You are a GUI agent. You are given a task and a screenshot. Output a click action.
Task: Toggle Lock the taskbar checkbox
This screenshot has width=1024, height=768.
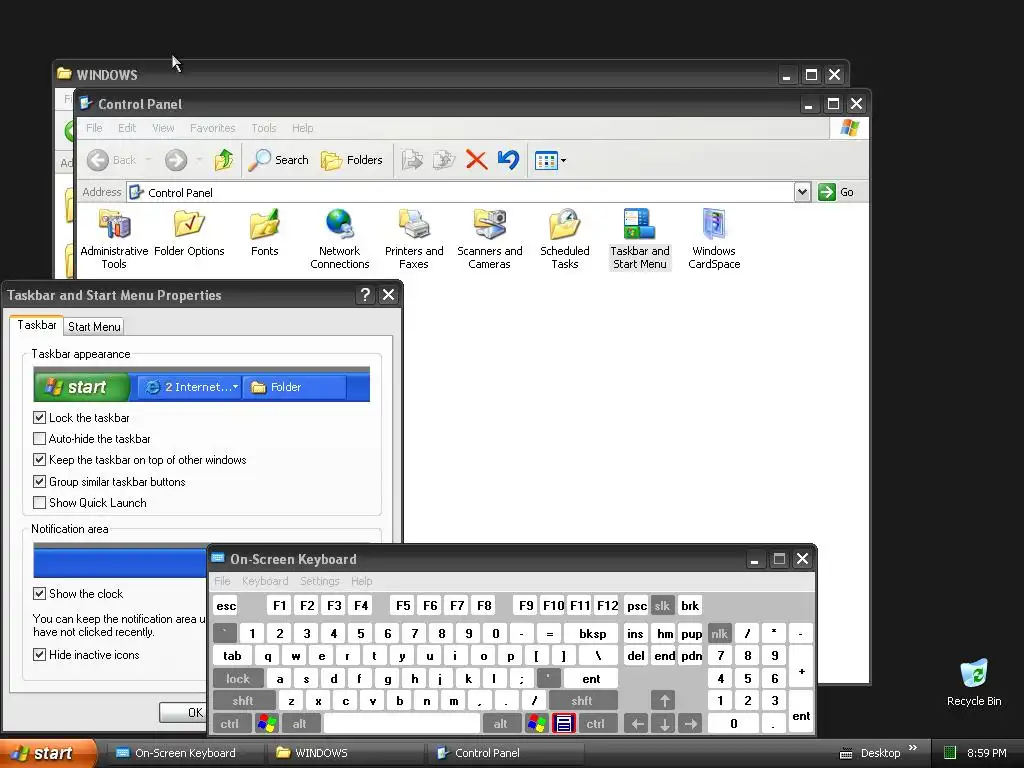coord(39,417)
